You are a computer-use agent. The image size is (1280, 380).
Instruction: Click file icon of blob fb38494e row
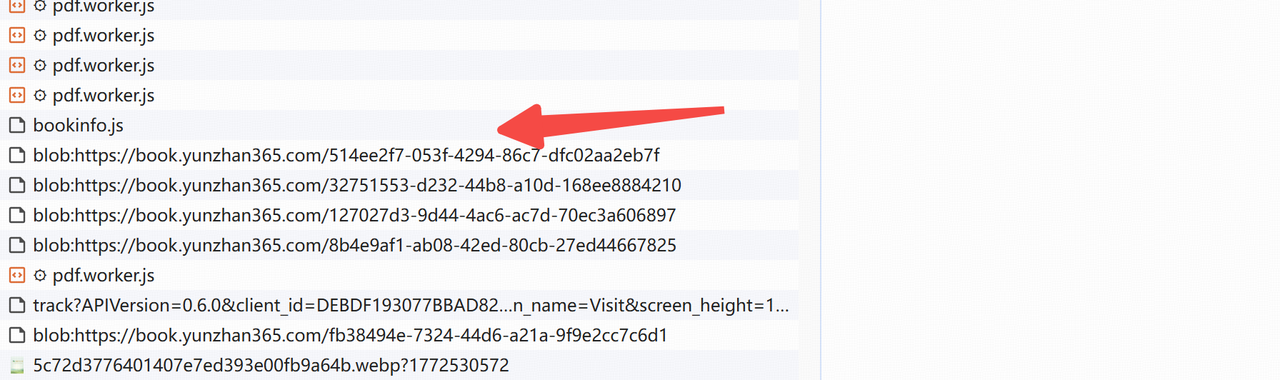coord(16,335)
